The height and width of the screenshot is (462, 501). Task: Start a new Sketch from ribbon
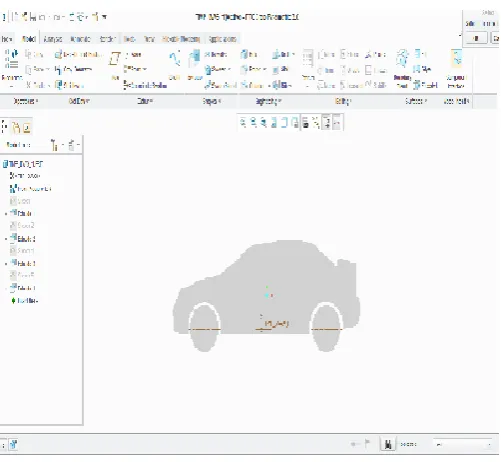174,65
